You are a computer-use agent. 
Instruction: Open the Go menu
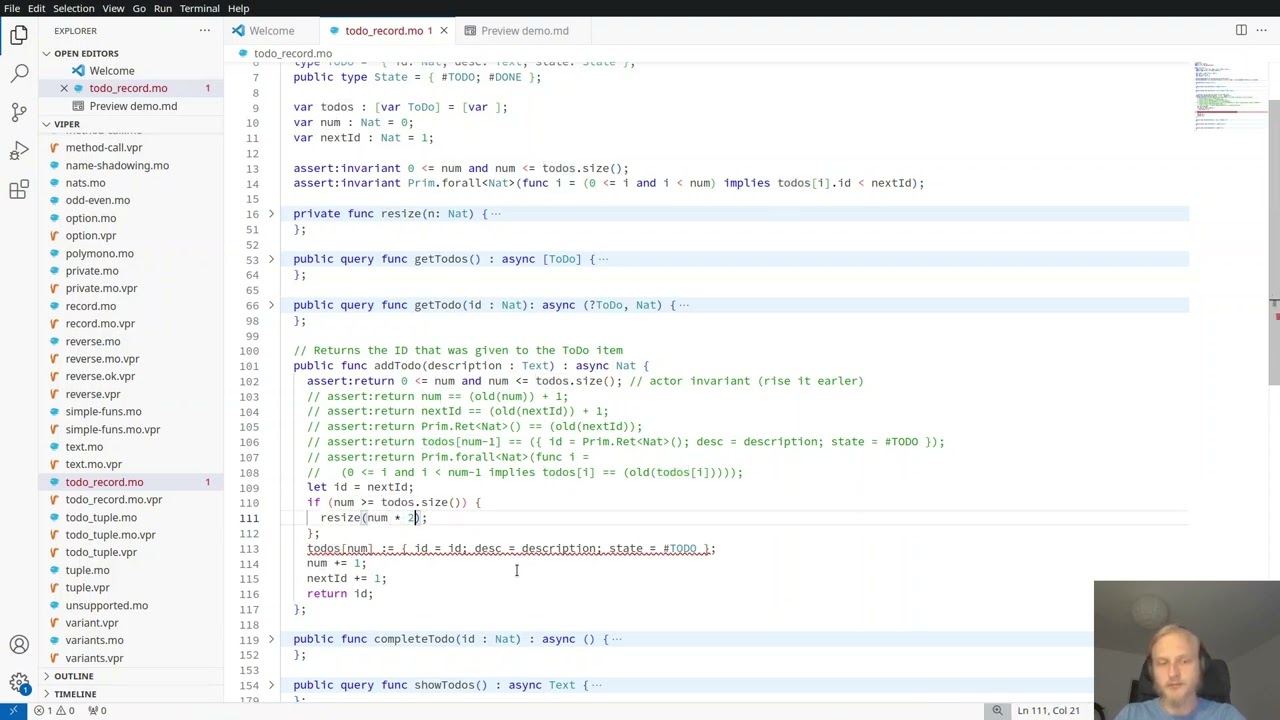pos(139,8)
